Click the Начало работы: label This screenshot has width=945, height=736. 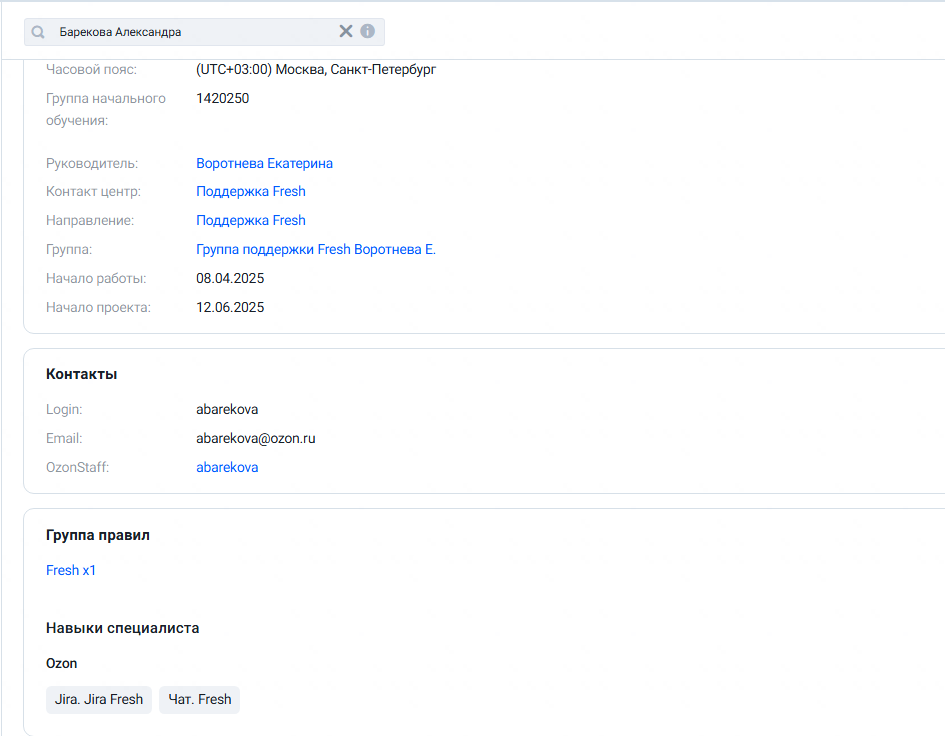tap(96, 278)
